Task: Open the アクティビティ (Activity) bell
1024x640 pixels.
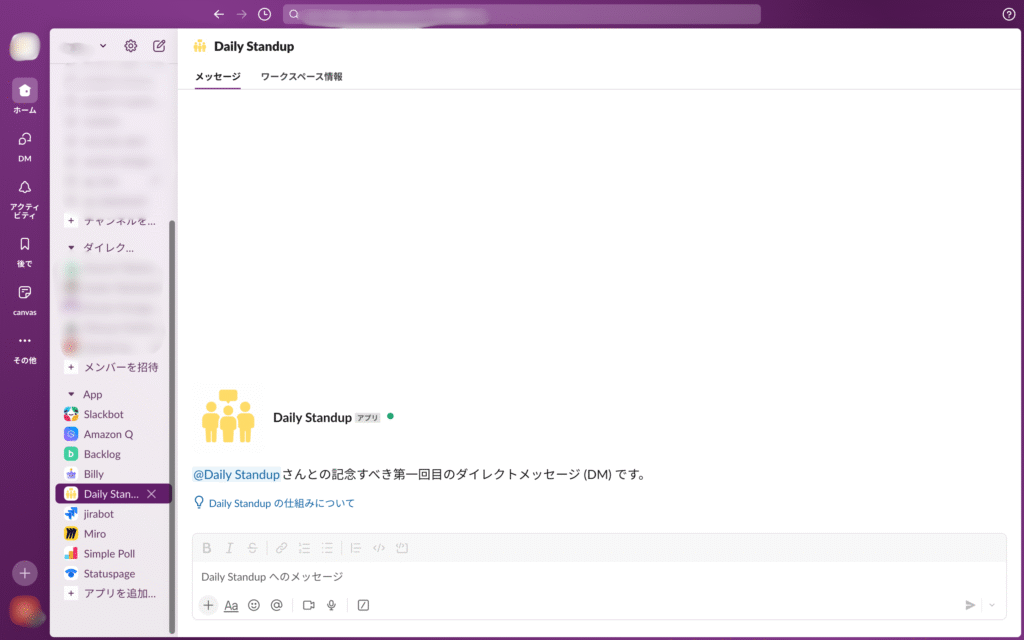Action: pos(25,199)
